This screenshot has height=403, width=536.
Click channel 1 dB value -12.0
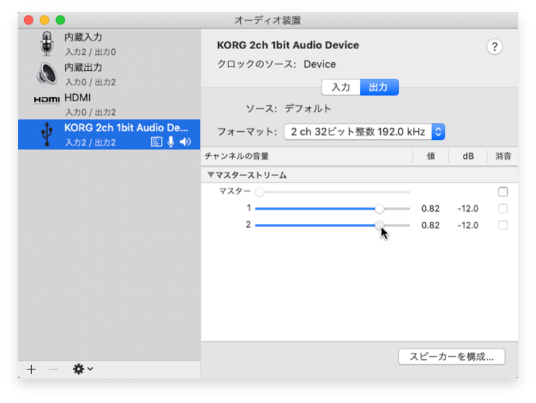[x=468, y=209]
